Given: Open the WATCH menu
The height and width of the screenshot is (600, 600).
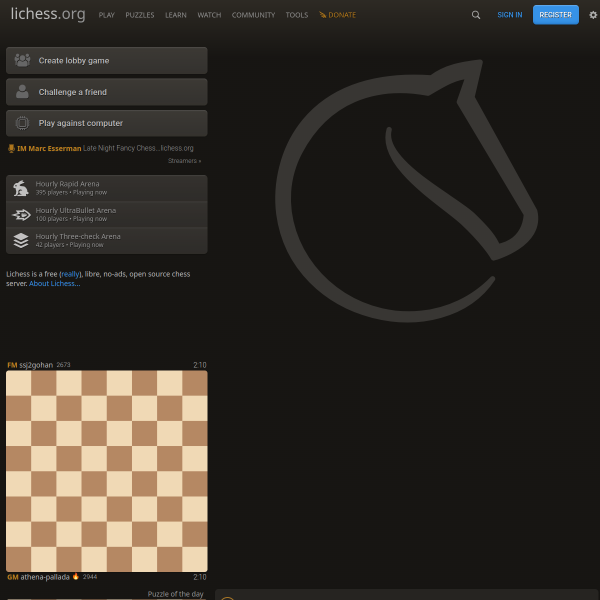Looking at the screenshot, I should (x=209, y=15).
